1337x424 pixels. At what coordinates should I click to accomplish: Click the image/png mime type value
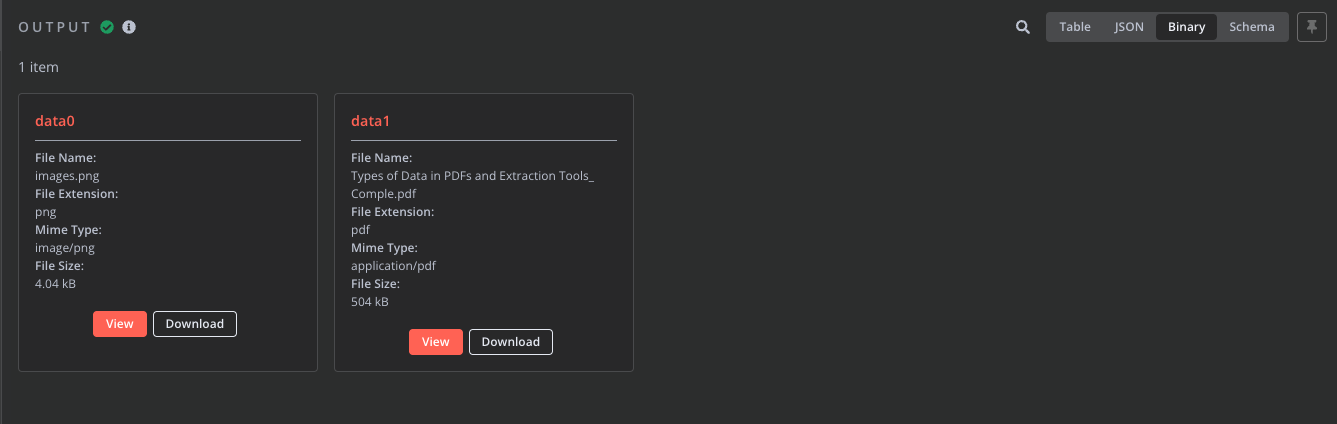coord(65,248)
